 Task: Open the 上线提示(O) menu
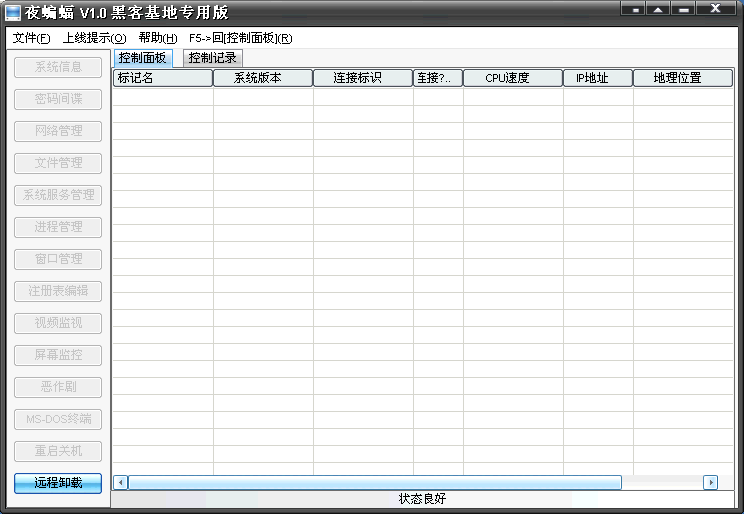tap(94, 38)
